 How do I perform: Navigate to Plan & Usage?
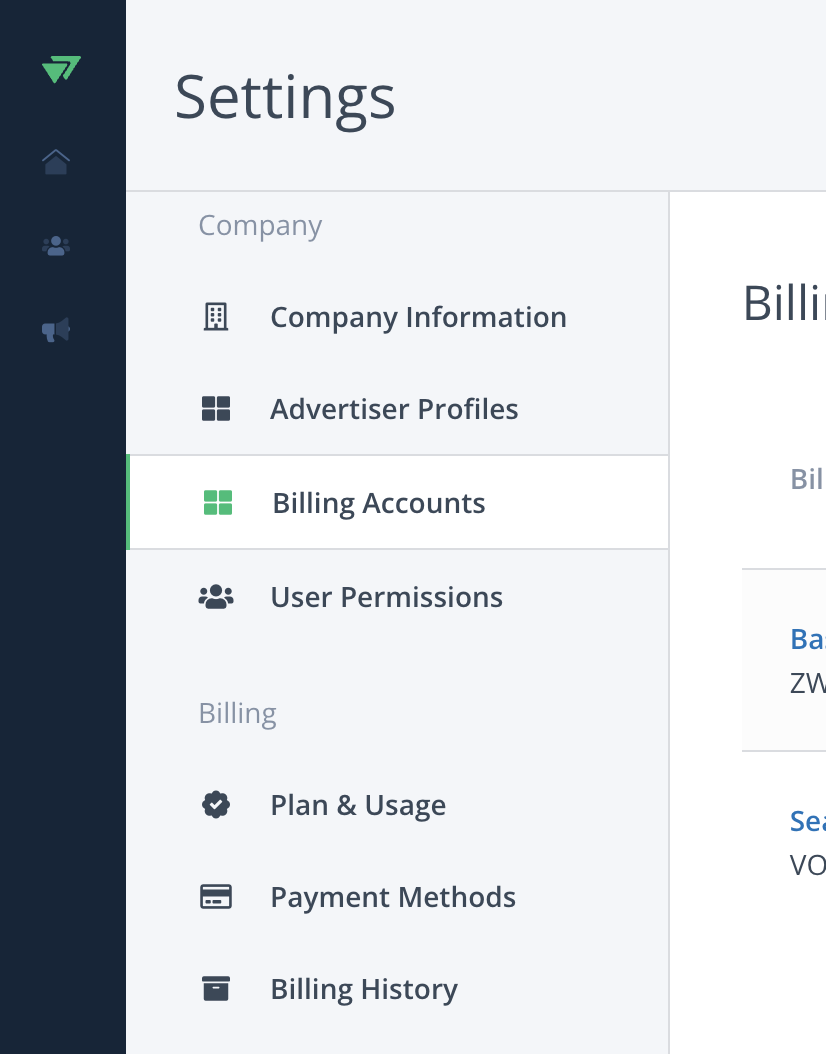click(x=358, y=805)
